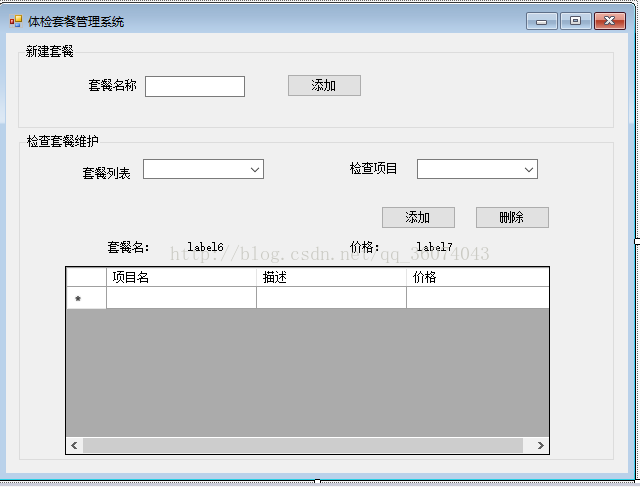
Task: Click the application icon in title bar
Action: [16, 21]
